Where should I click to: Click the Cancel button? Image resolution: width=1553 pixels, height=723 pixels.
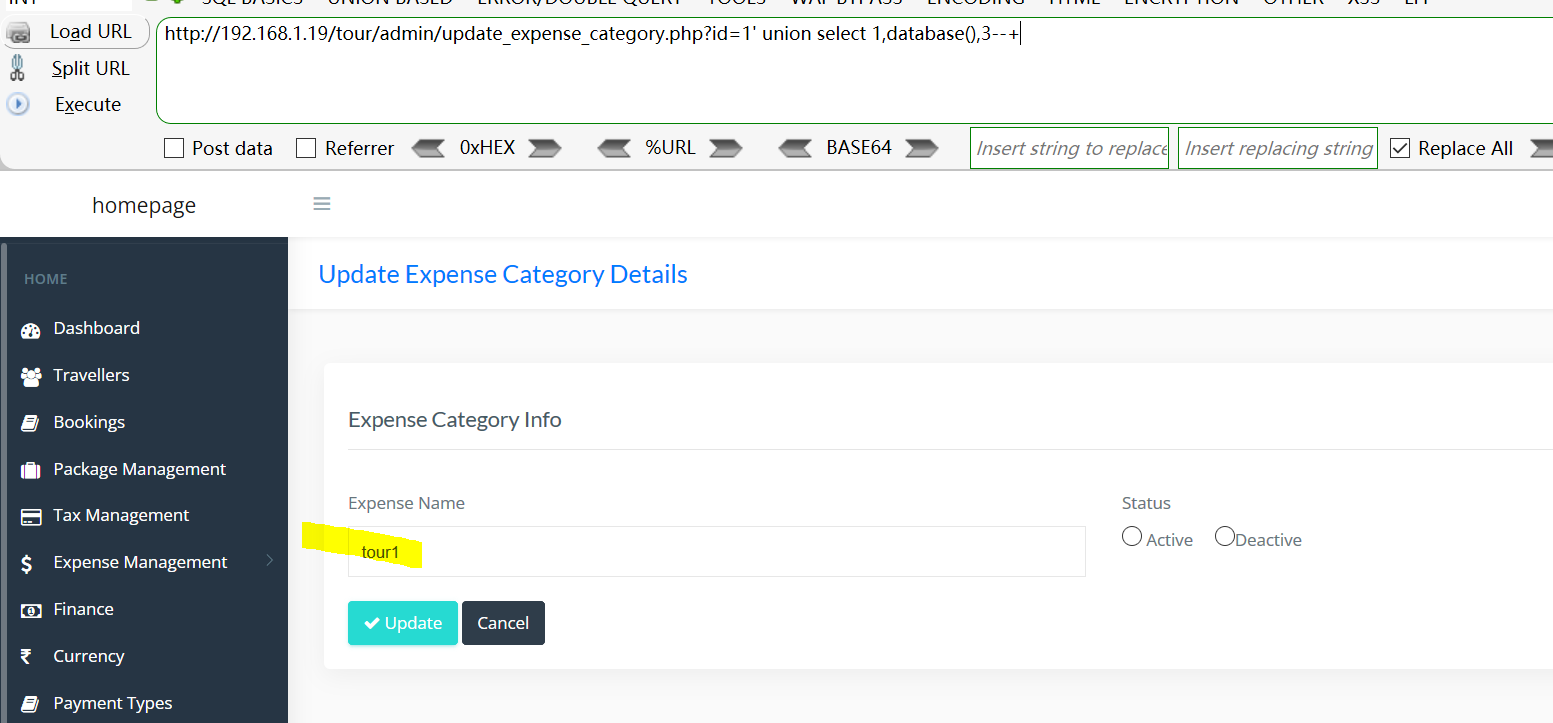[x=503, y=623]
